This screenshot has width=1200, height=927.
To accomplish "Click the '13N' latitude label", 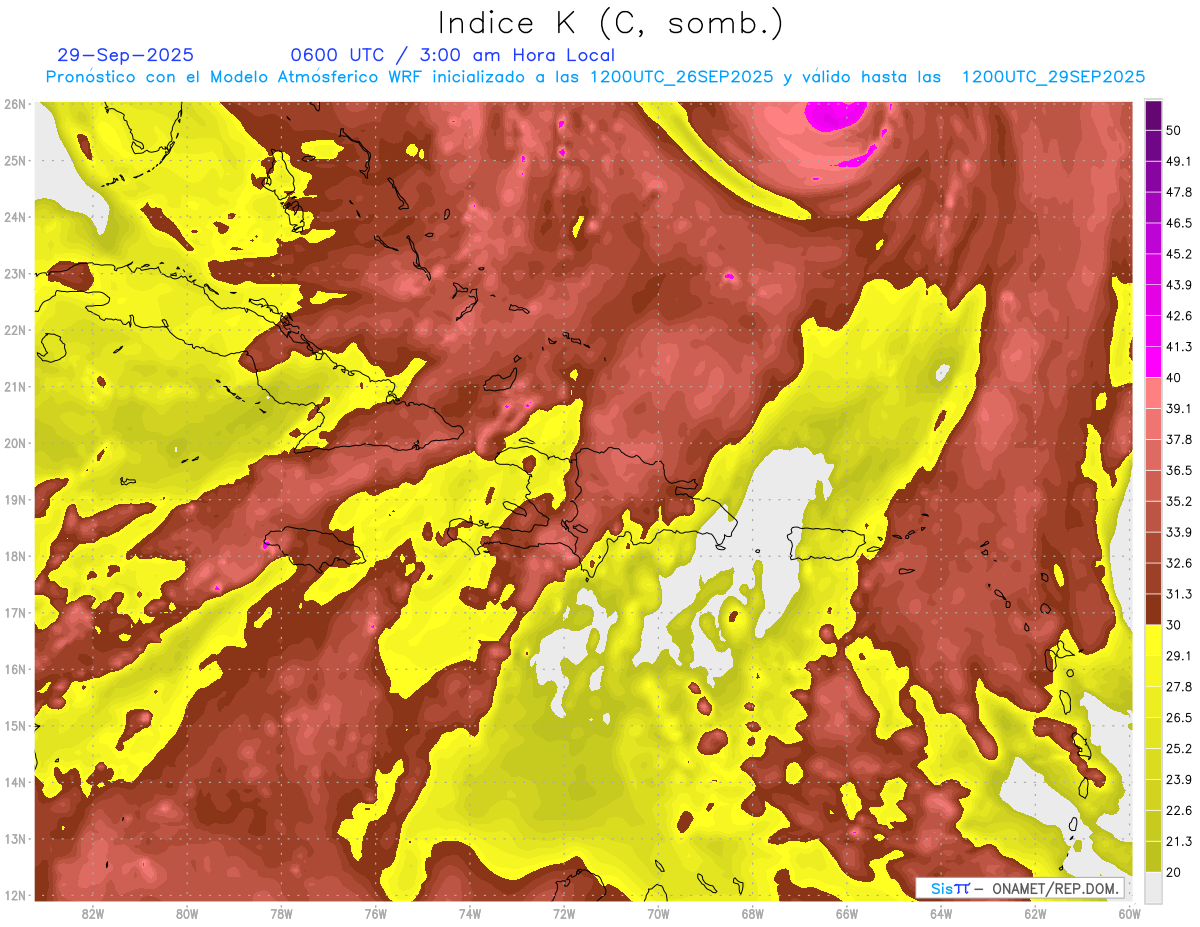I will 14,838.
